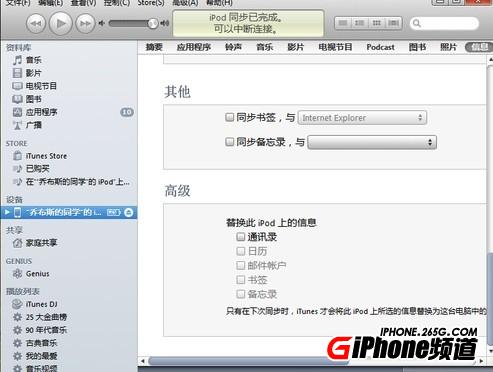Screen dimensions: 493x372
Task: Open the Internet Explorer bookmark dropdown
Action: click(362, 118)
